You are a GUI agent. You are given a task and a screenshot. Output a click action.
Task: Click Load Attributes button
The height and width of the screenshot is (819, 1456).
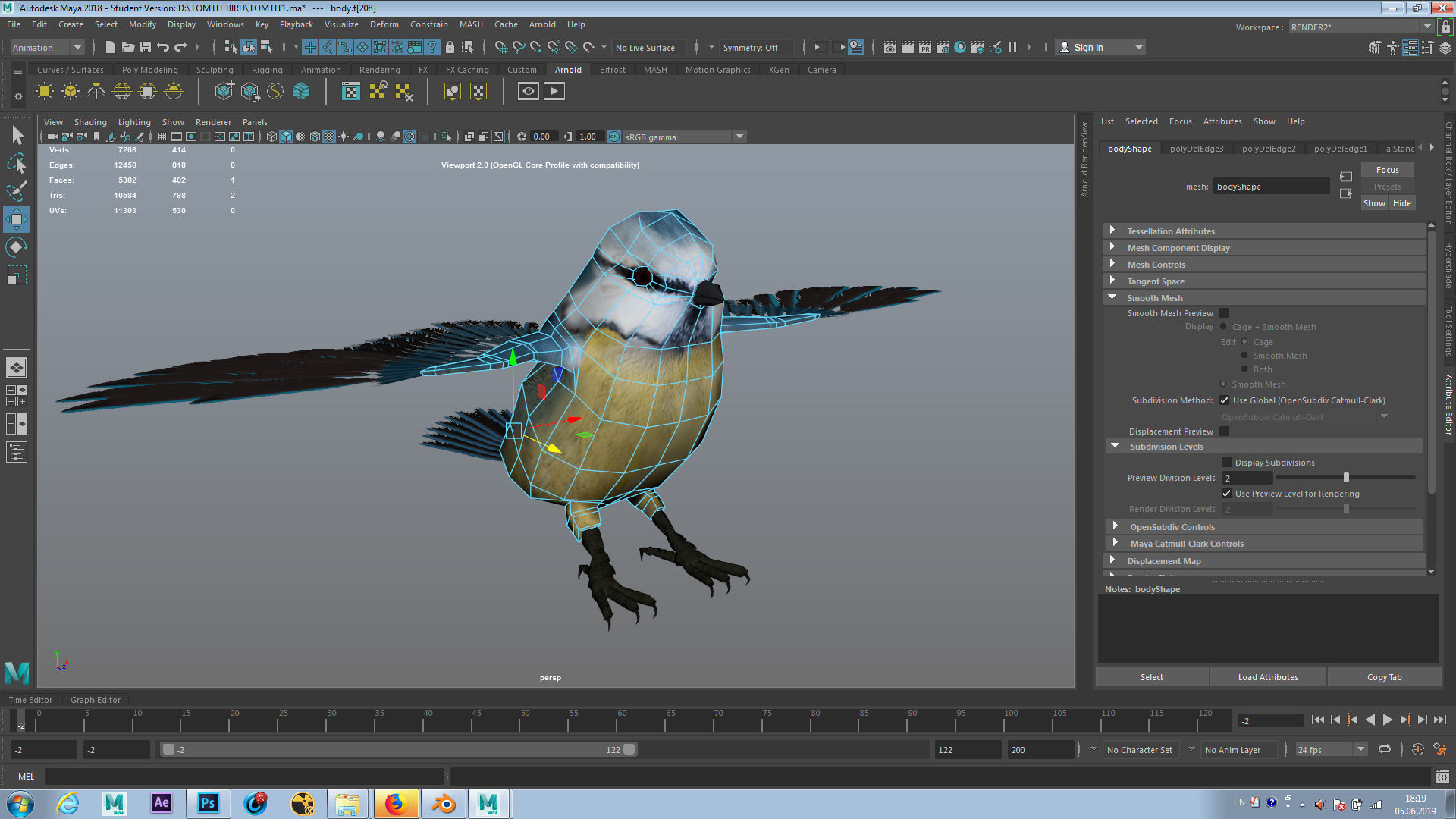click(x=1268, y=677)
